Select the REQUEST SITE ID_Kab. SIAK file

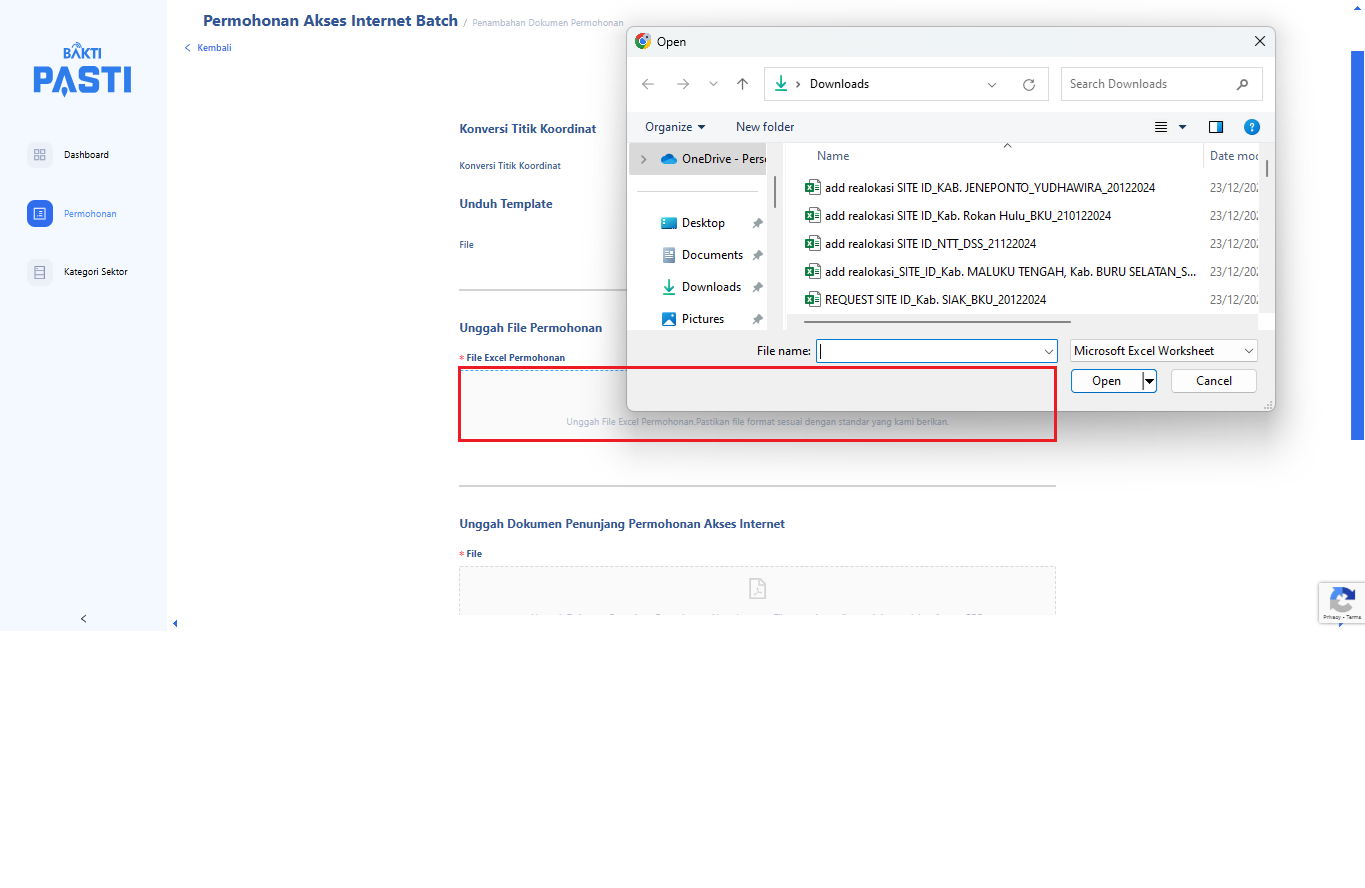935,299
